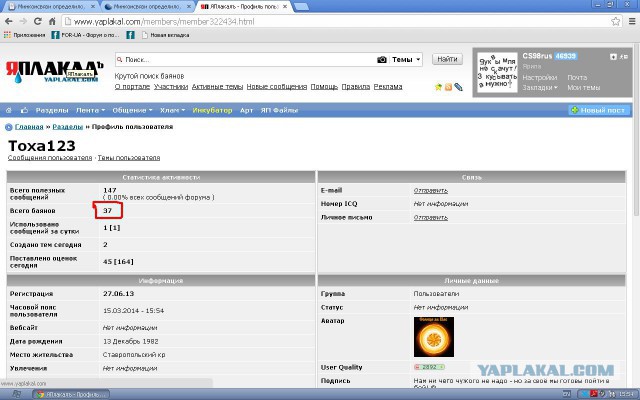
Task: Open the Правила link
Action: [356, 87]
